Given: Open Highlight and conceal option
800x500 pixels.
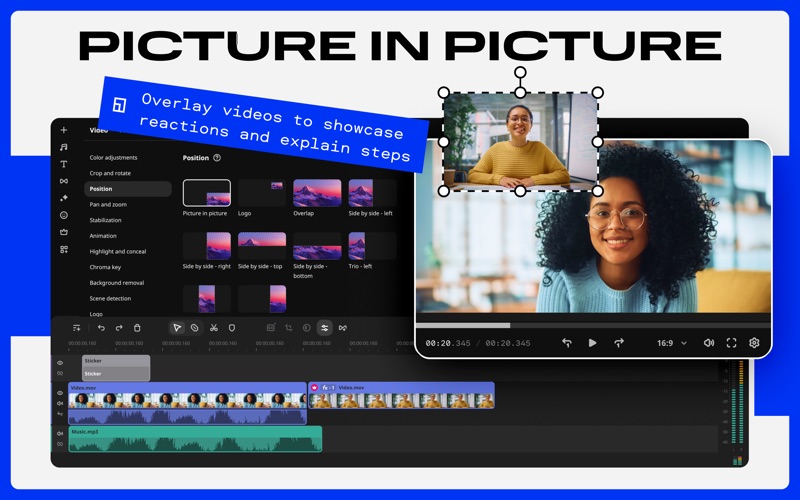Looking at the screenshot, I should coord(118,252).
